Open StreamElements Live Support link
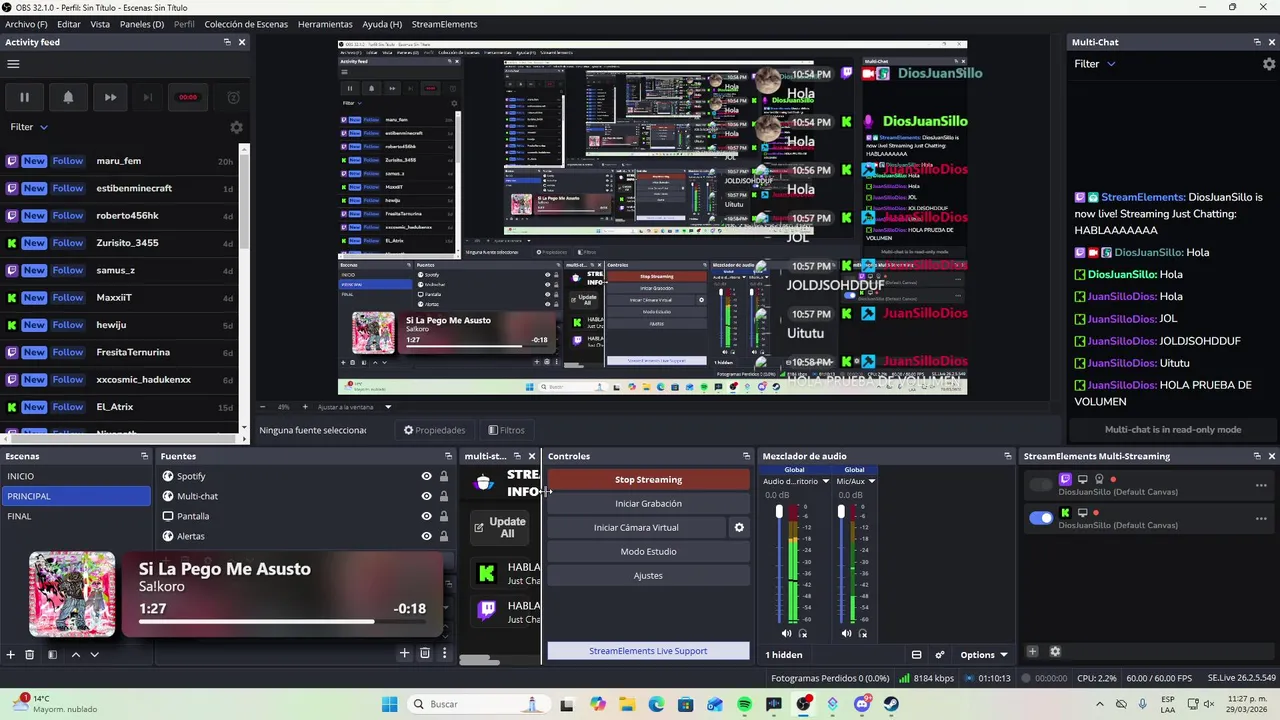 pyautogui.click(x=648, y=651)
